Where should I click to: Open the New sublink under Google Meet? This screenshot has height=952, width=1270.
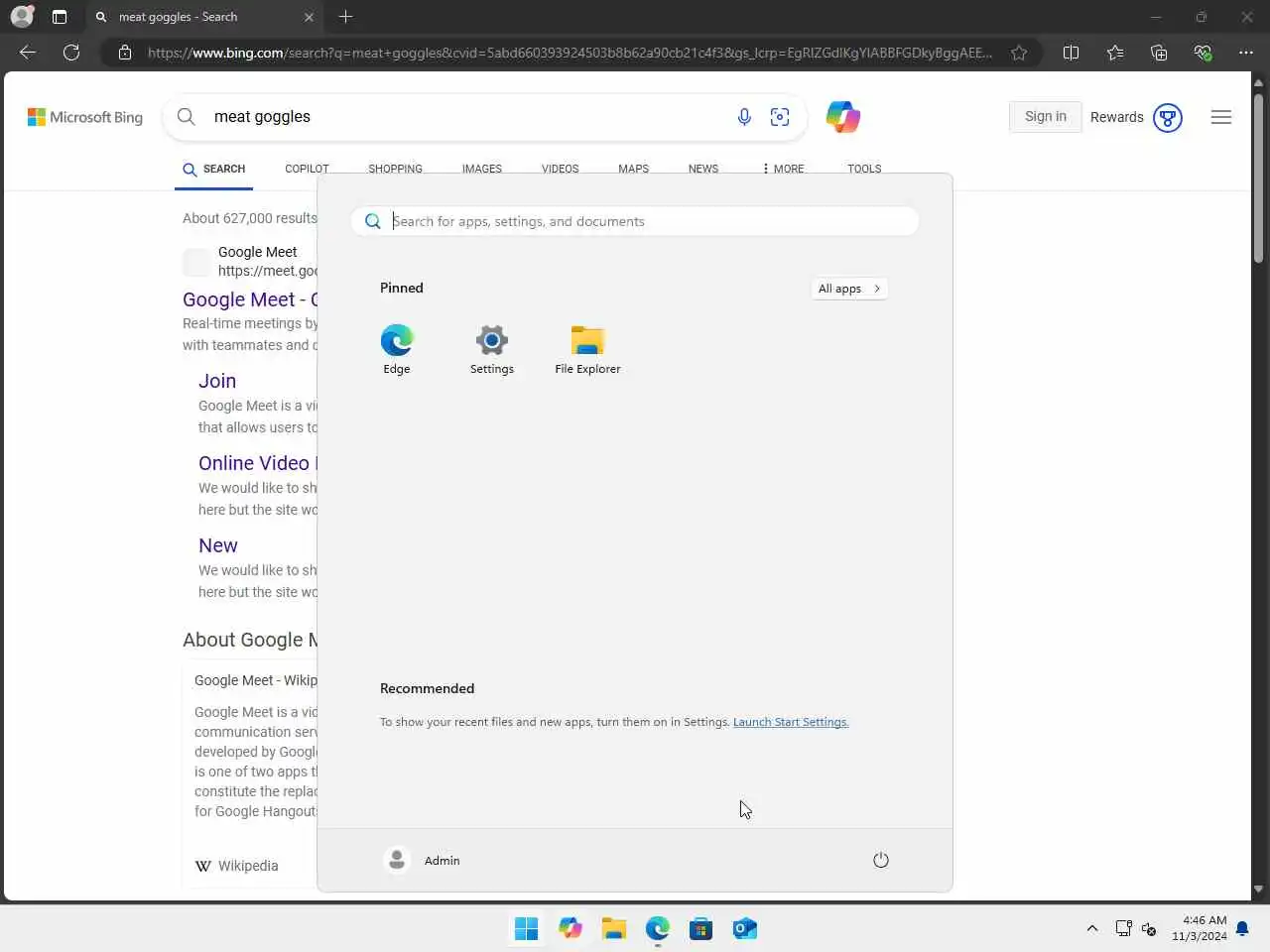coord(218,545)
